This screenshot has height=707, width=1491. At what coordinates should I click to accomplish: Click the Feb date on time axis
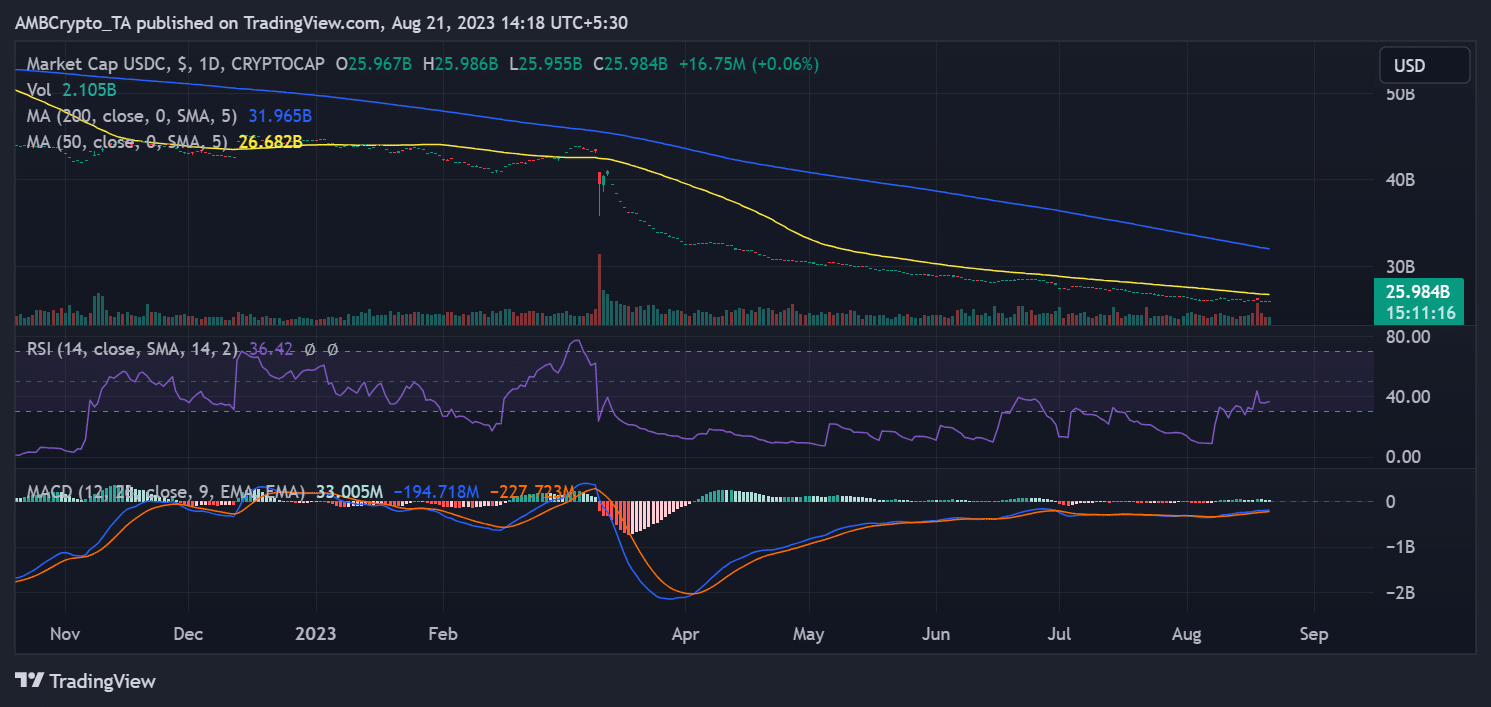pyautogui.click(x=442, y=634)
